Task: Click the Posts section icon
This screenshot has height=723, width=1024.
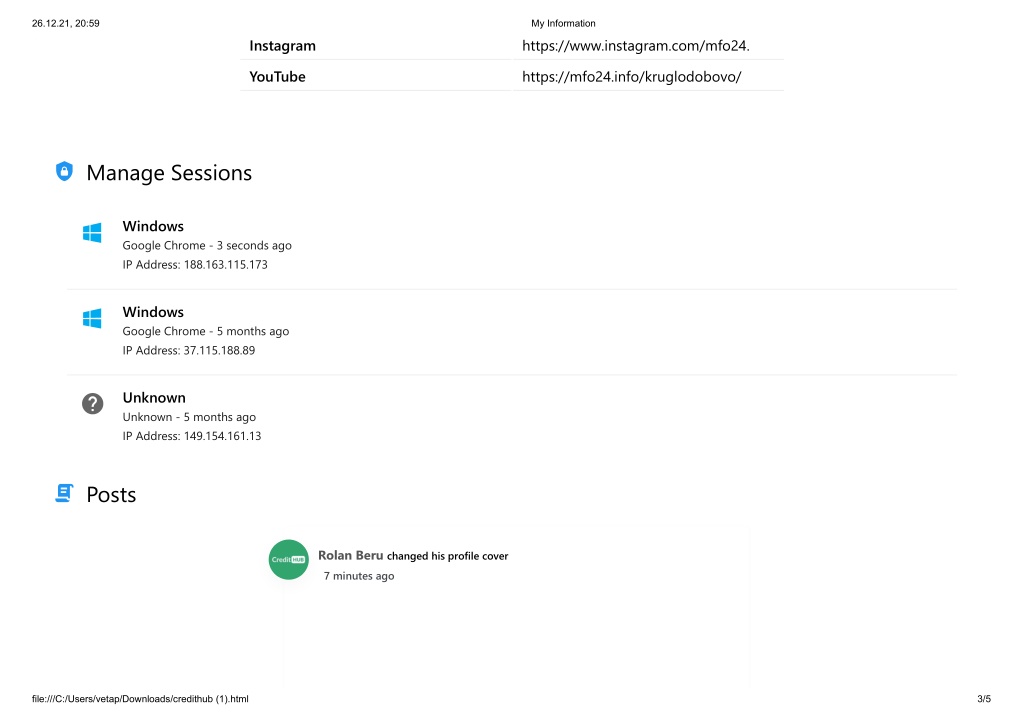Action: 64,493
